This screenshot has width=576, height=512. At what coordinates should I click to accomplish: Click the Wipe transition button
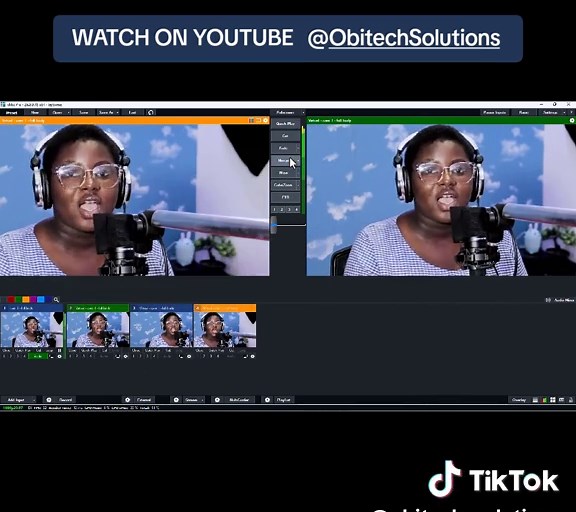pyautogui.click(x=283, y=173)
